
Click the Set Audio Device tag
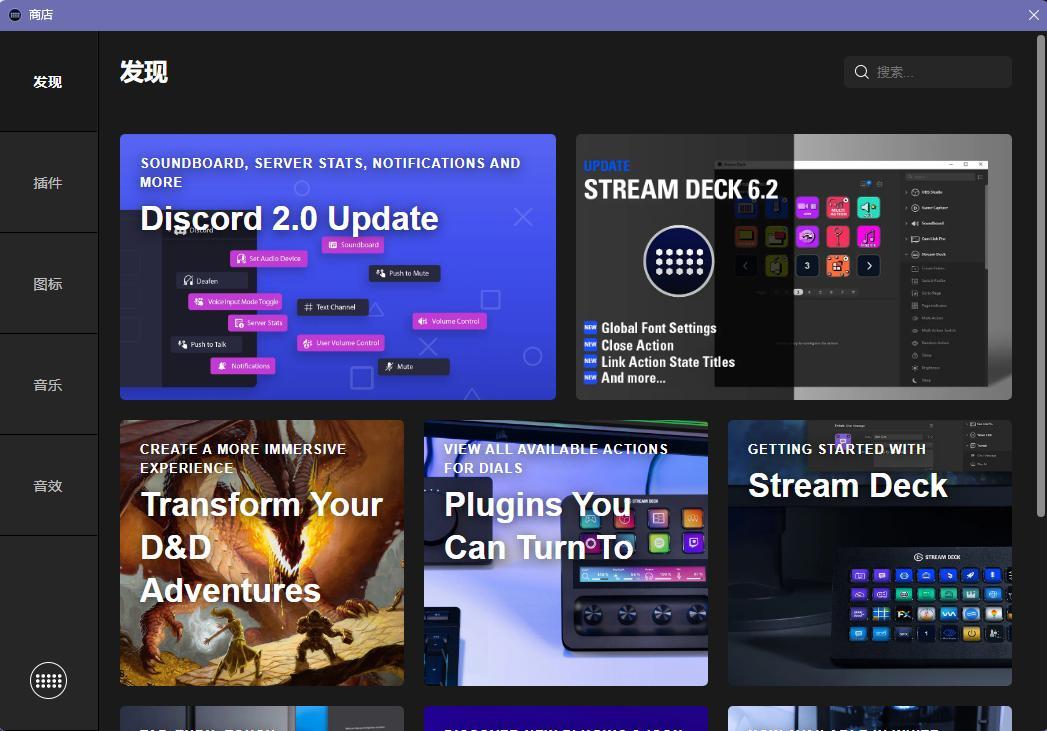click(x=268, y=258)
